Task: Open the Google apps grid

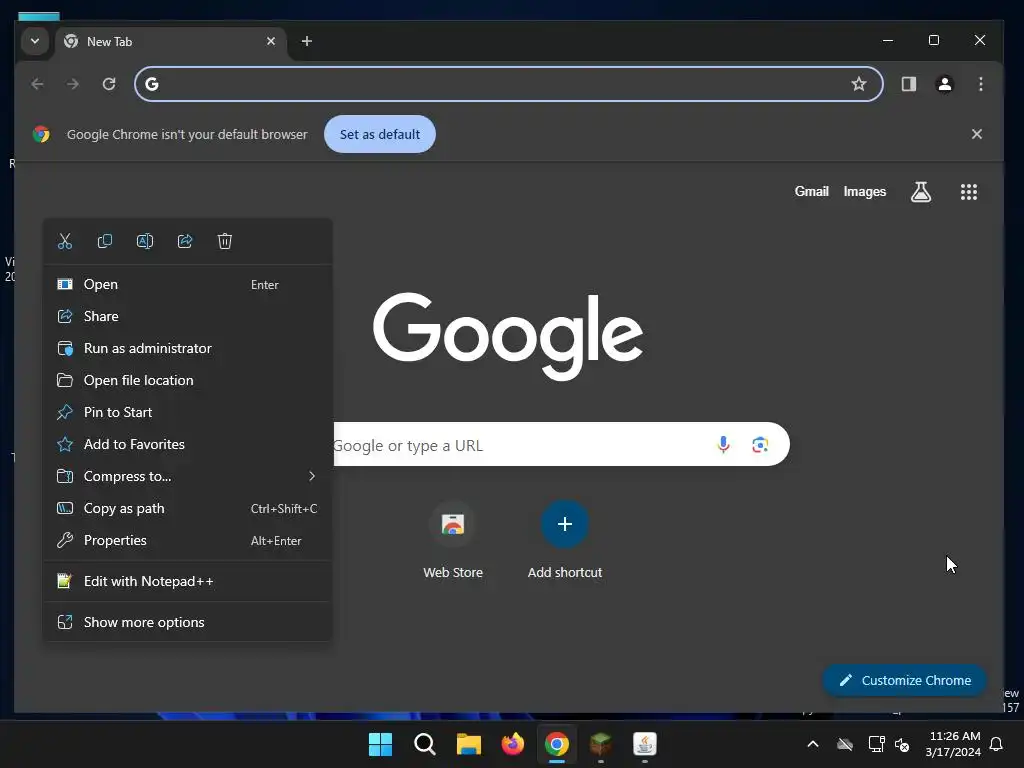Action: click(x=969, y=192)
